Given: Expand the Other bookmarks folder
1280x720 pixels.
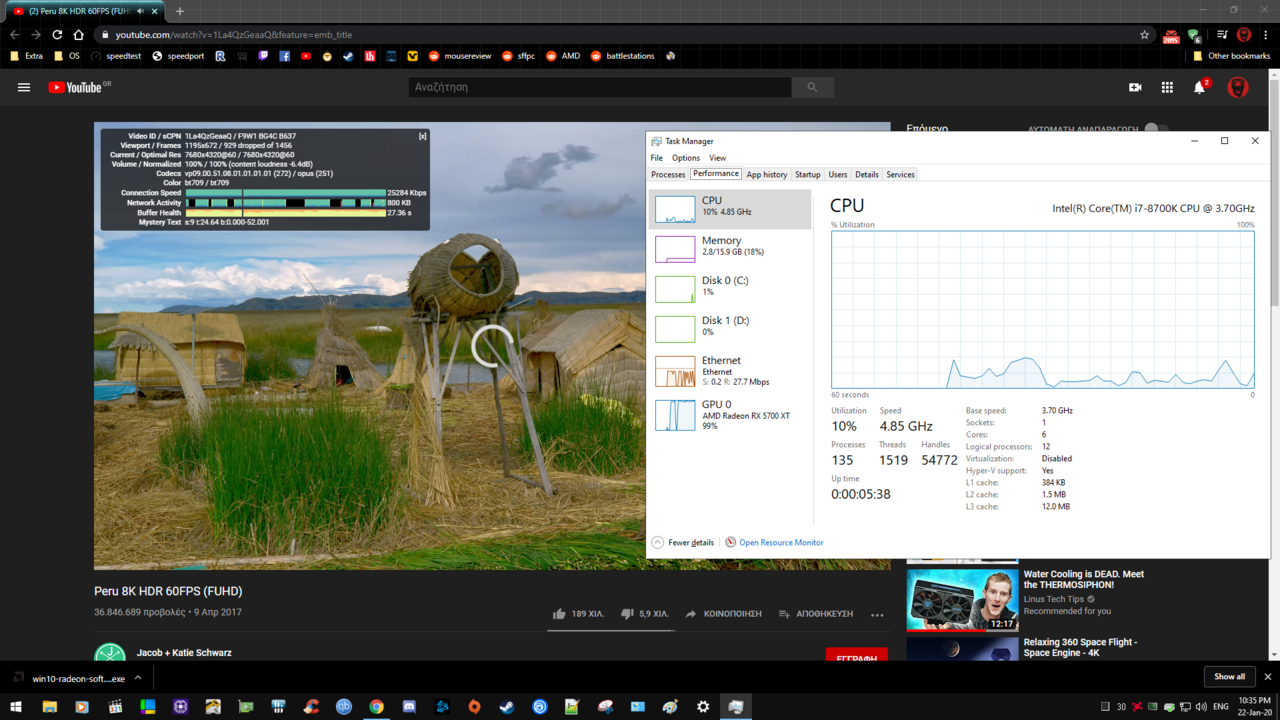Looking at the screenshot, I should (1231, 56).
